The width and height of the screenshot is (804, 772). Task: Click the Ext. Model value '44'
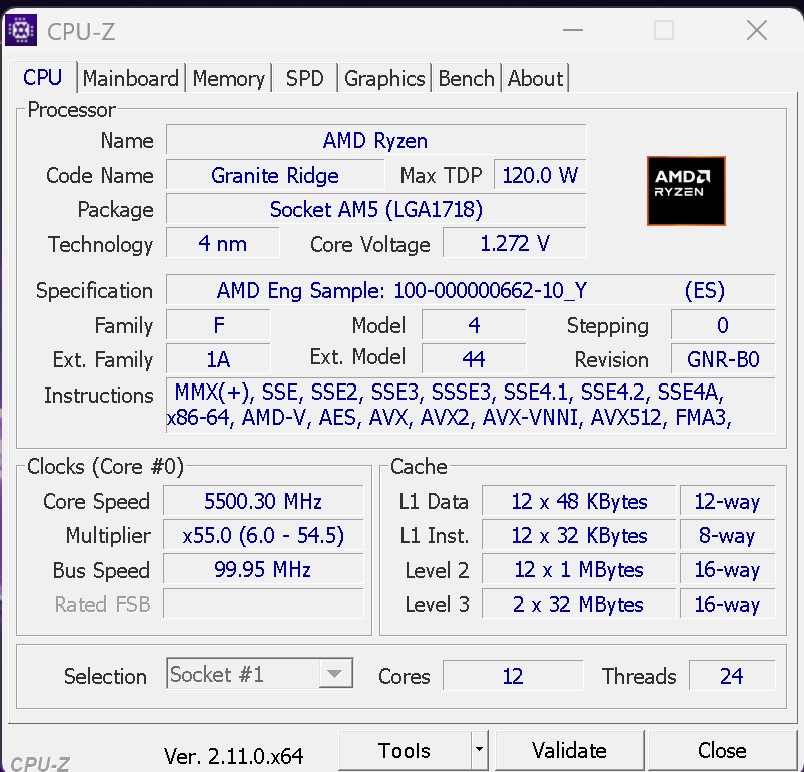[x=474, y=359]
